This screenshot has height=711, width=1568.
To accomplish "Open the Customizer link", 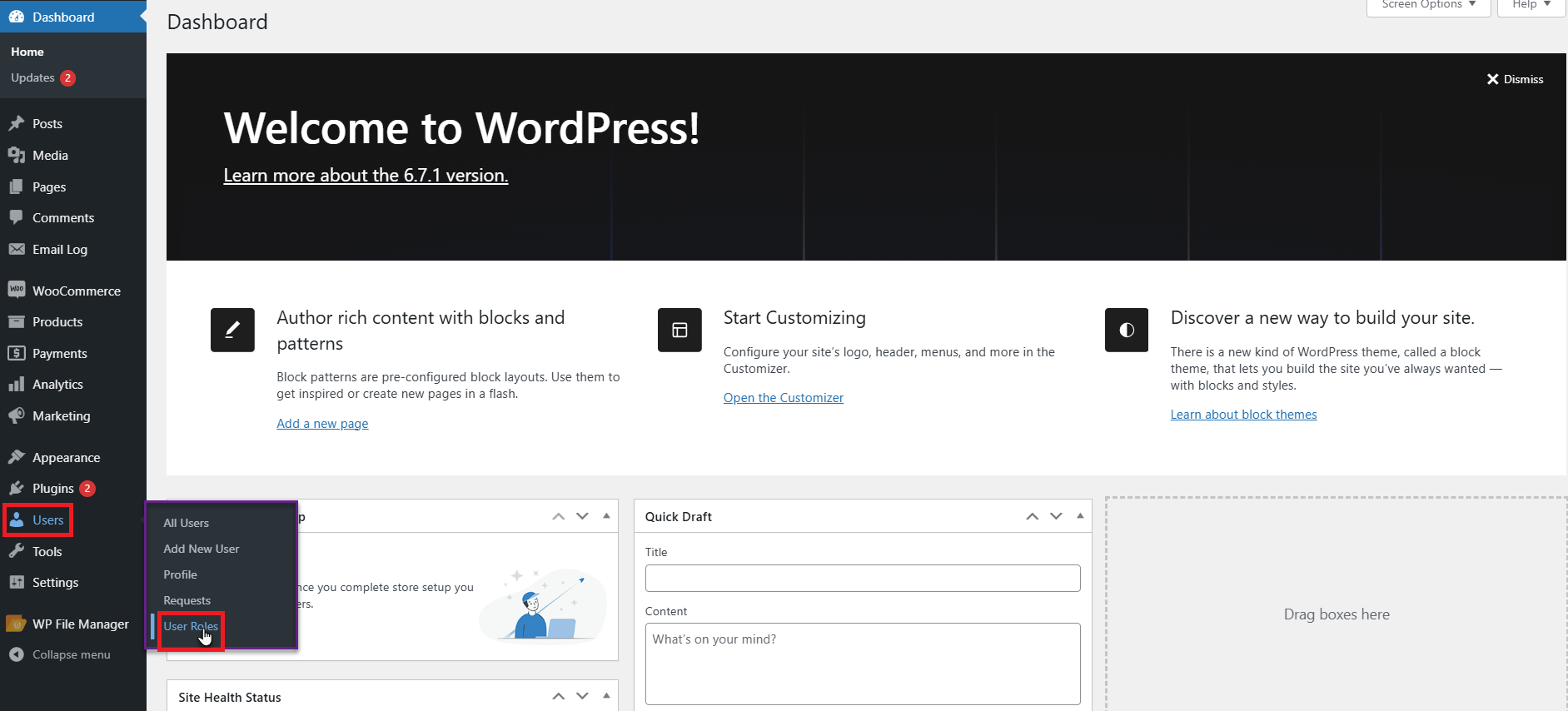I will tap(784, 398).
